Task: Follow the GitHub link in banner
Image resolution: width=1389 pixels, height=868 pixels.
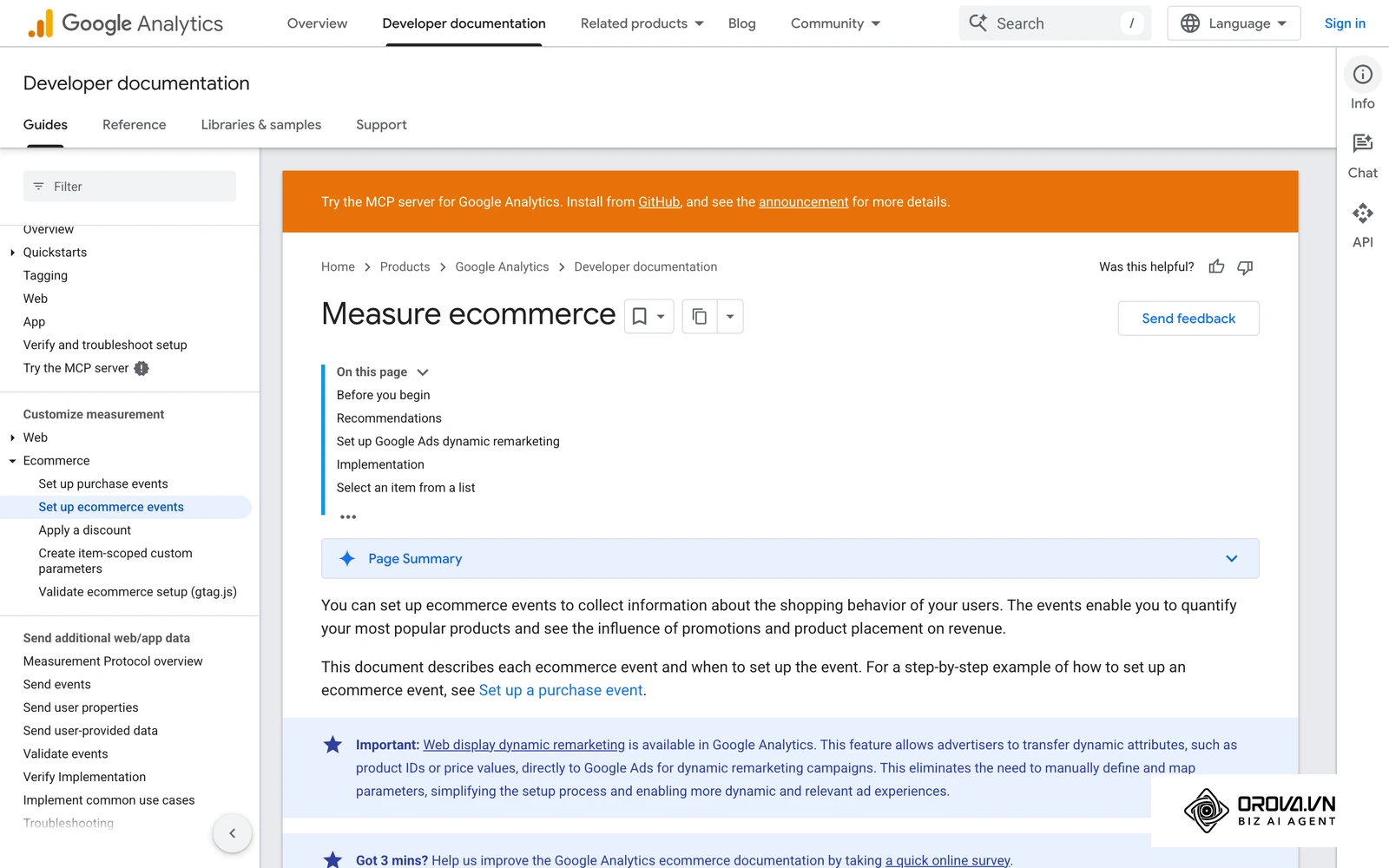Action: (x=659, y=202)
